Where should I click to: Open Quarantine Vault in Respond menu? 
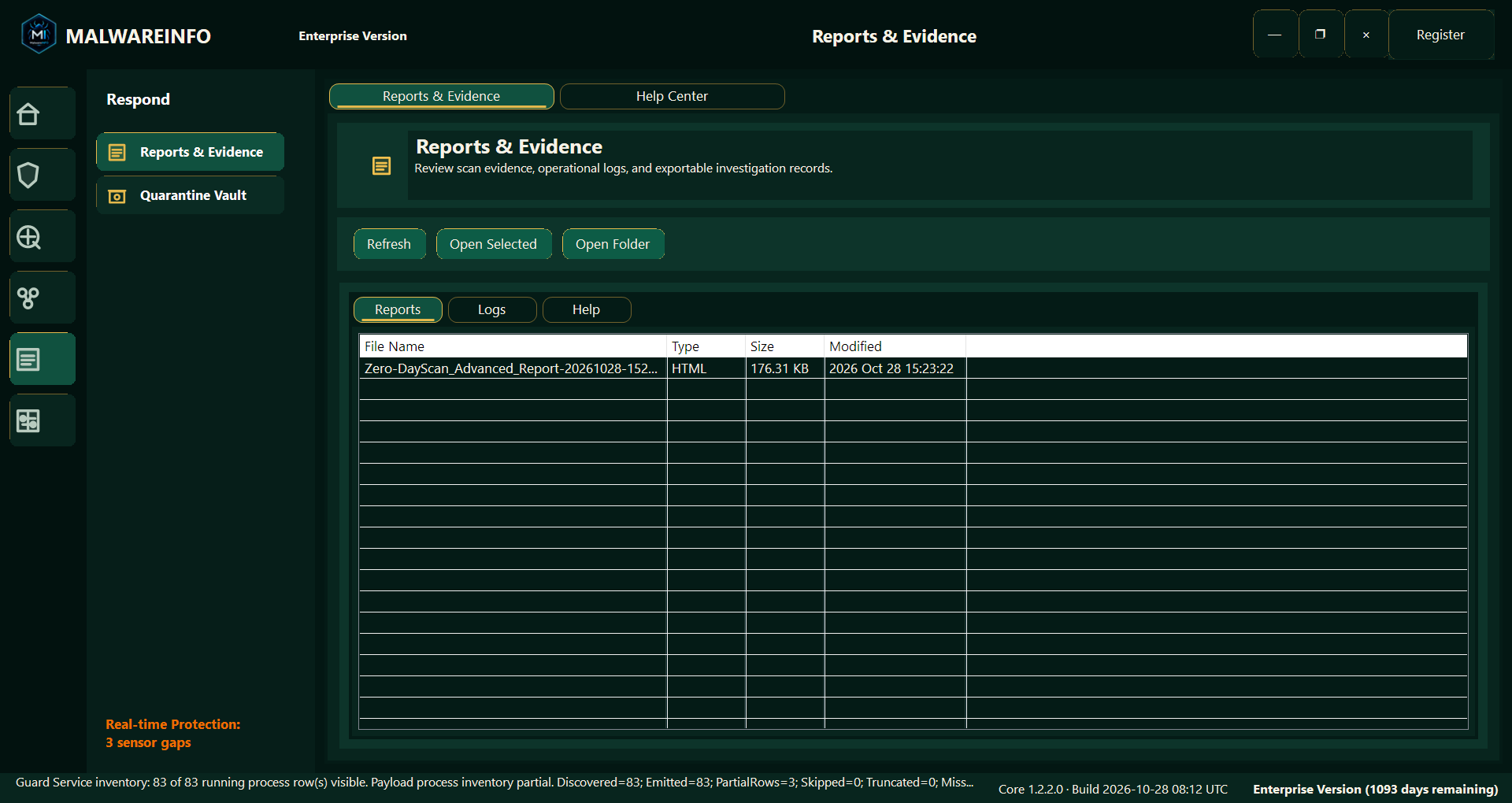pyautogui.click(x=191, y=195)
